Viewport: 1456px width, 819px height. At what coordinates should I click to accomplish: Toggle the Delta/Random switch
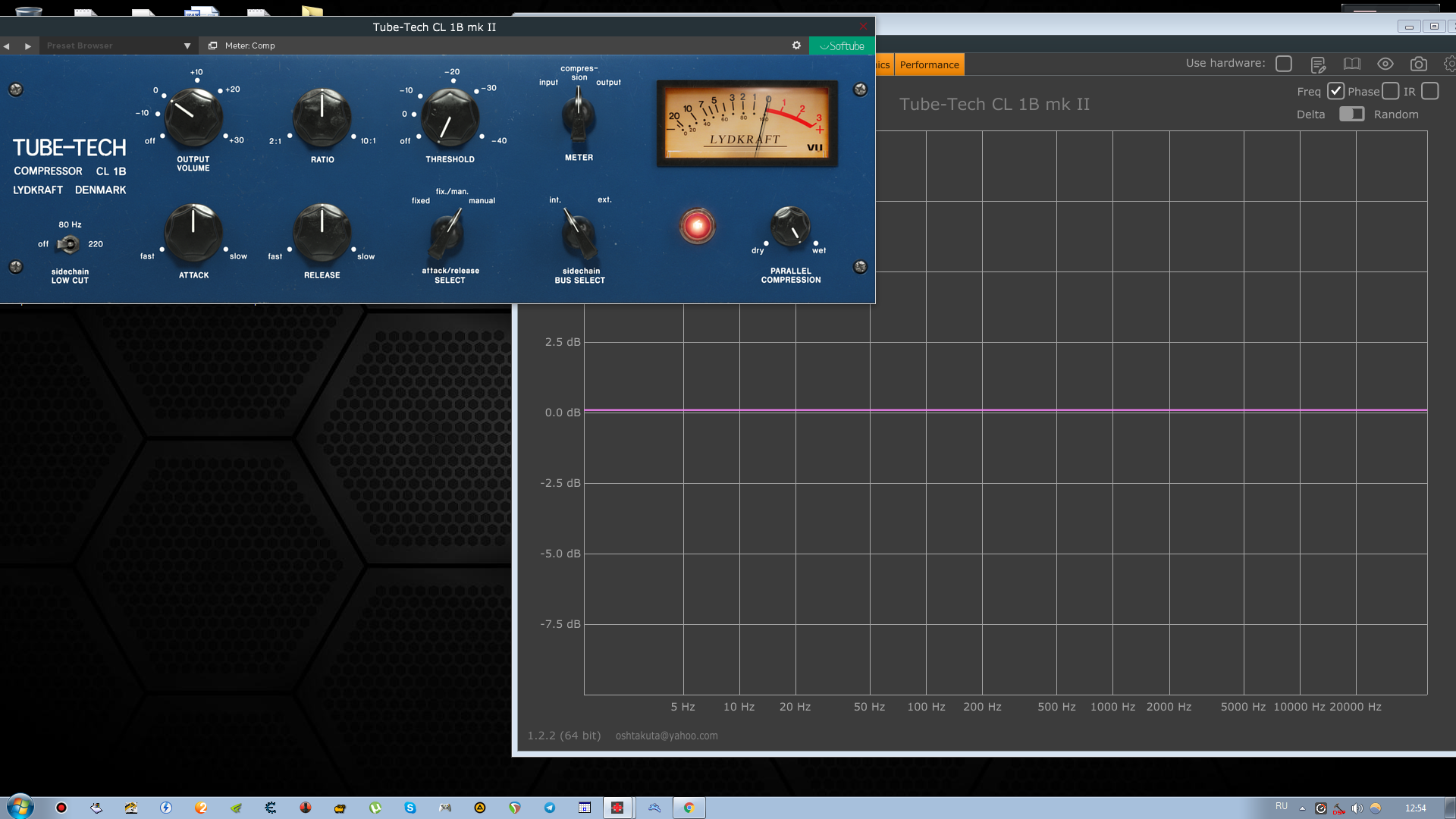[1351, 114]
